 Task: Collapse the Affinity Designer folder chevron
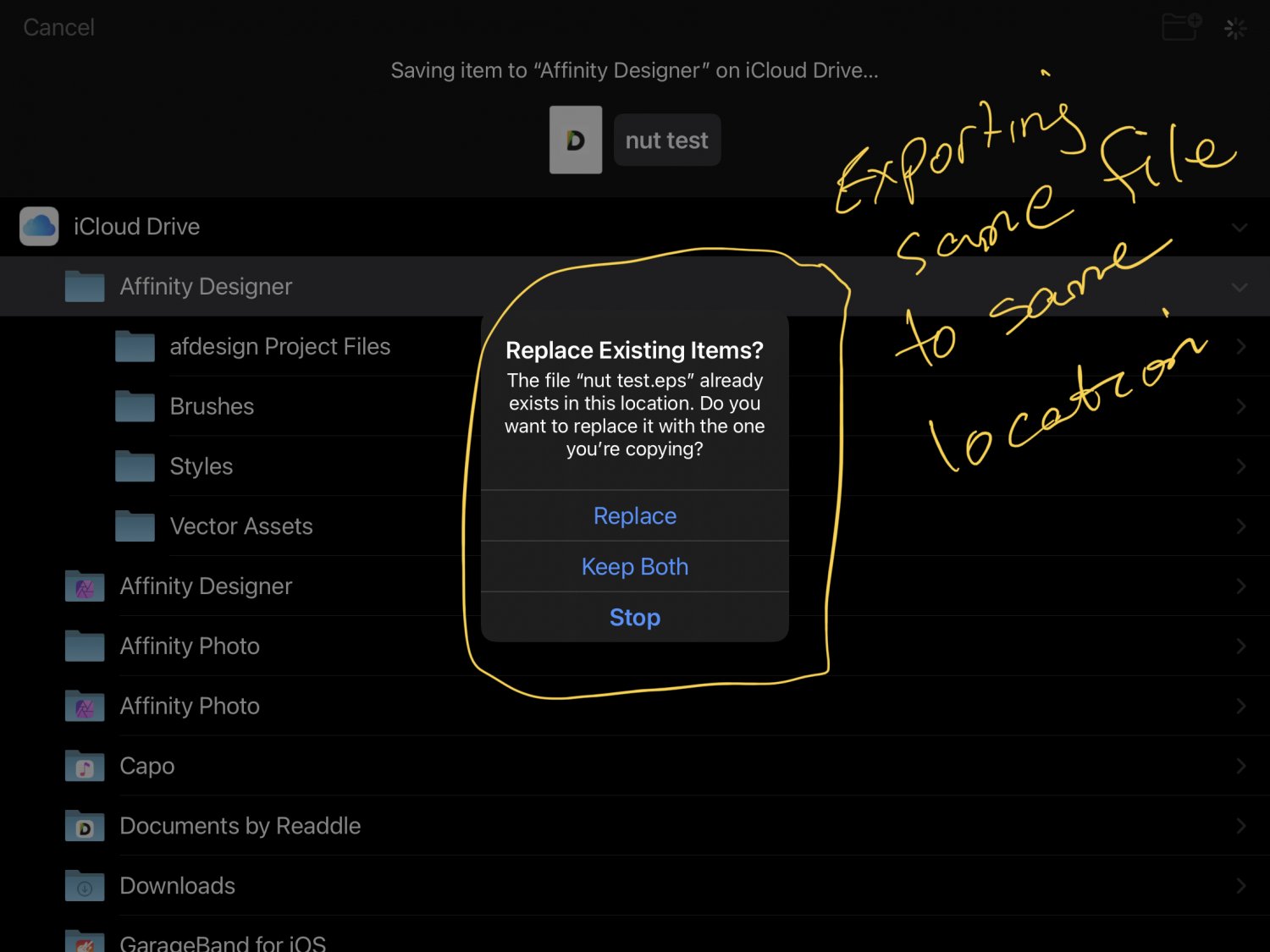pyautogui.click(x=1240, y=286)
